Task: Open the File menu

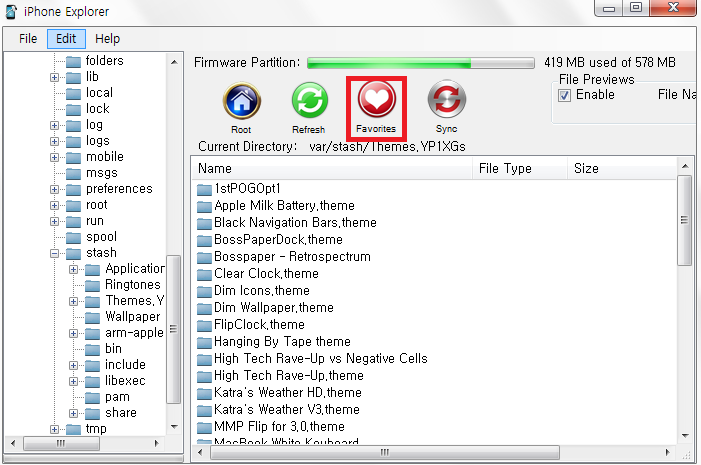Action: [x=28, y=39]
